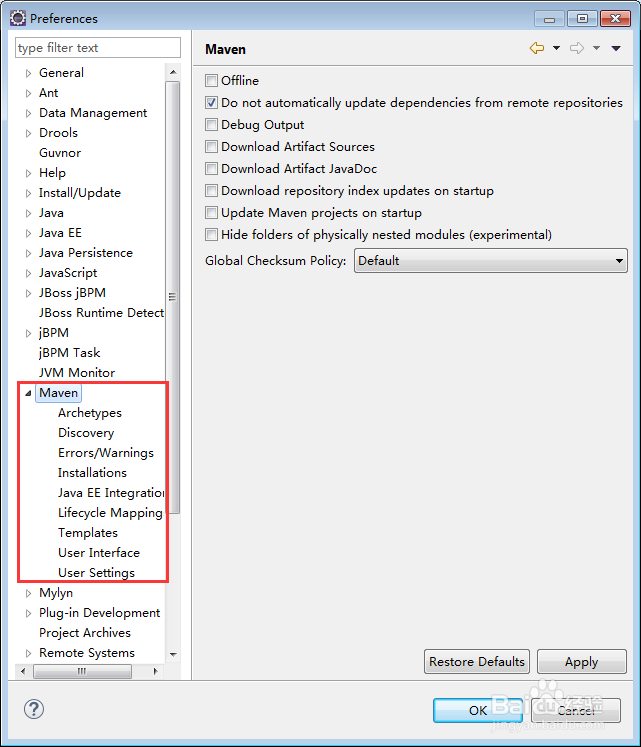Click the horizontal scroll right arrow
This screenshot has height=747, width=641.
point(155,671)
